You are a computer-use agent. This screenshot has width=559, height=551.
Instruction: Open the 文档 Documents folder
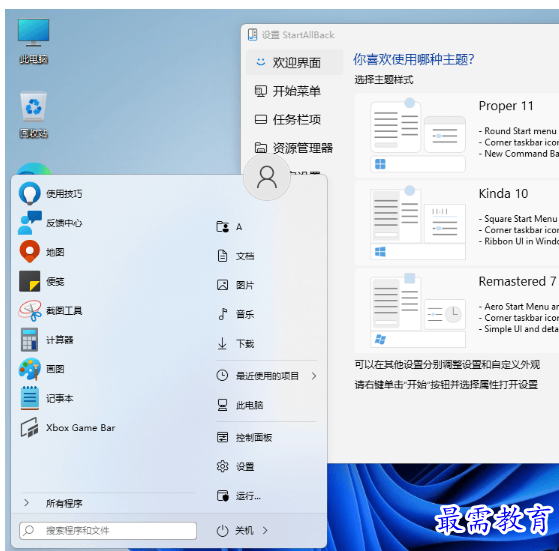(x=236, y=256)
